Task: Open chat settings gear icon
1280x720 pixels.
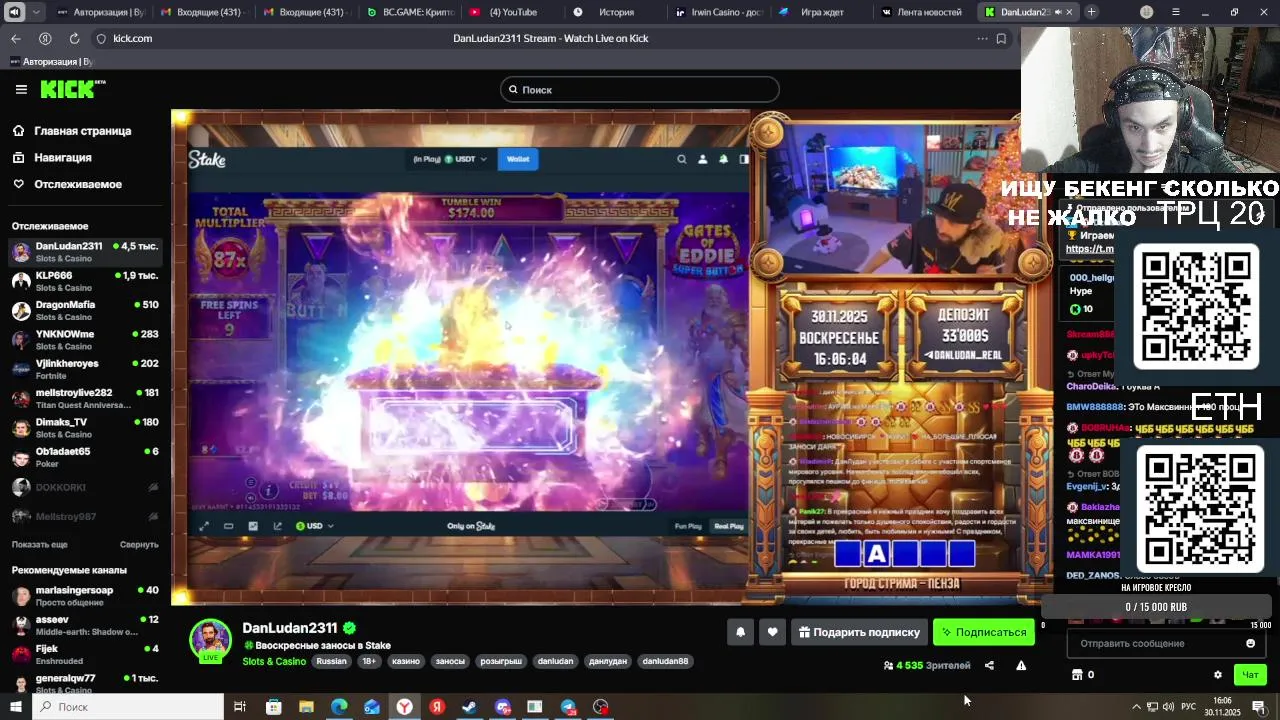Action: pyautogui.click(x=1217, y=675)
